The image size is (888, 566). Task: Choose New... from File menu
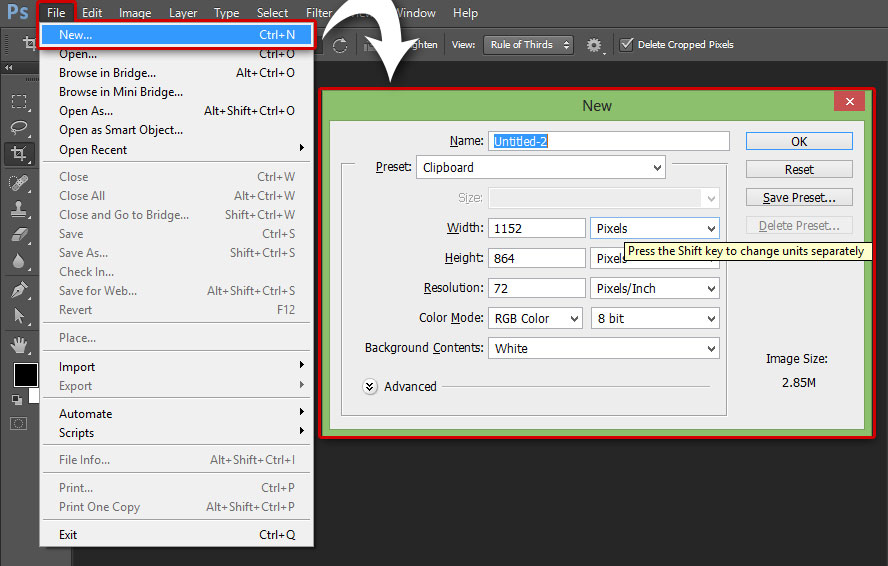point(177,35)
